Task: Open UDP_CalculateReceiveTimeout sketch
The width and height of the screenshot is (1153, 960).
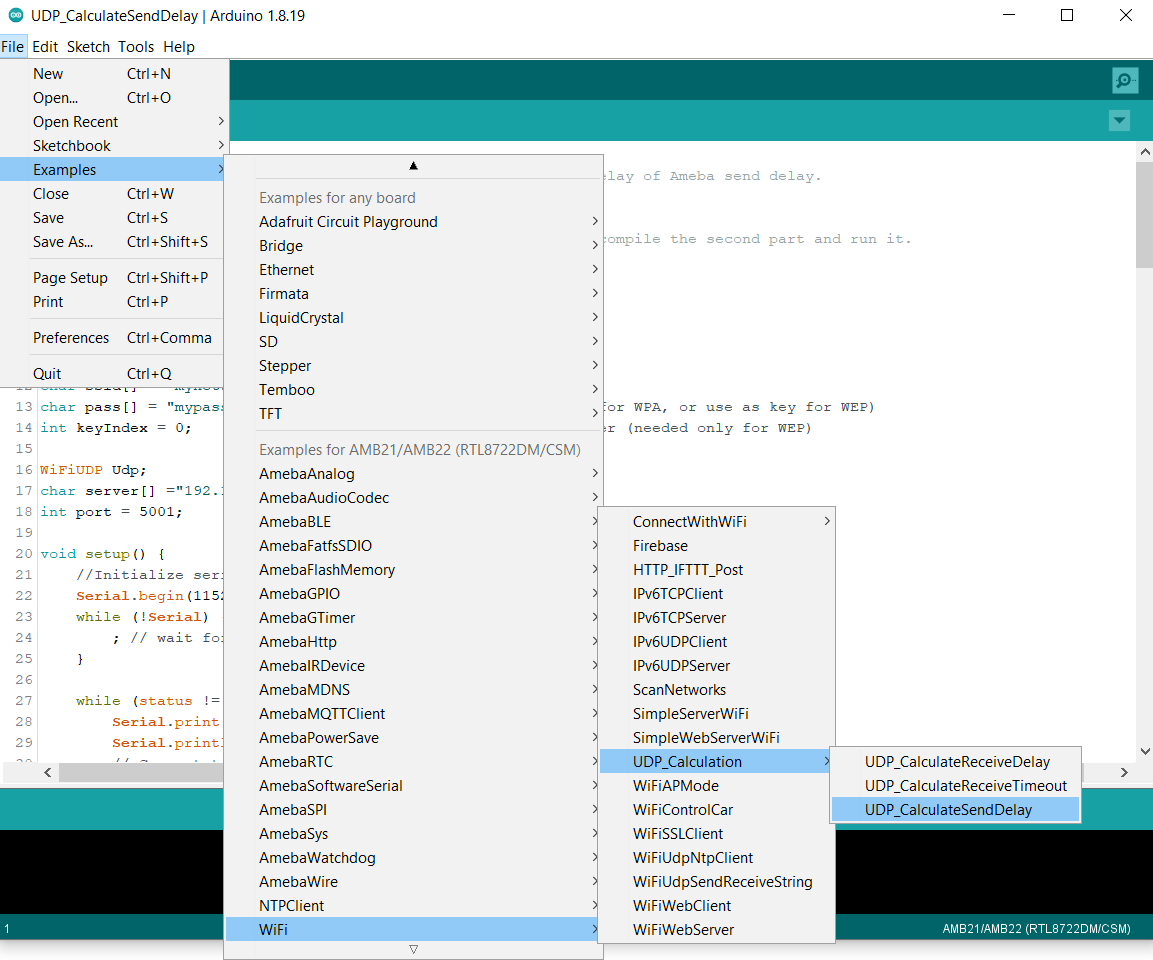Action: (955, 786)
